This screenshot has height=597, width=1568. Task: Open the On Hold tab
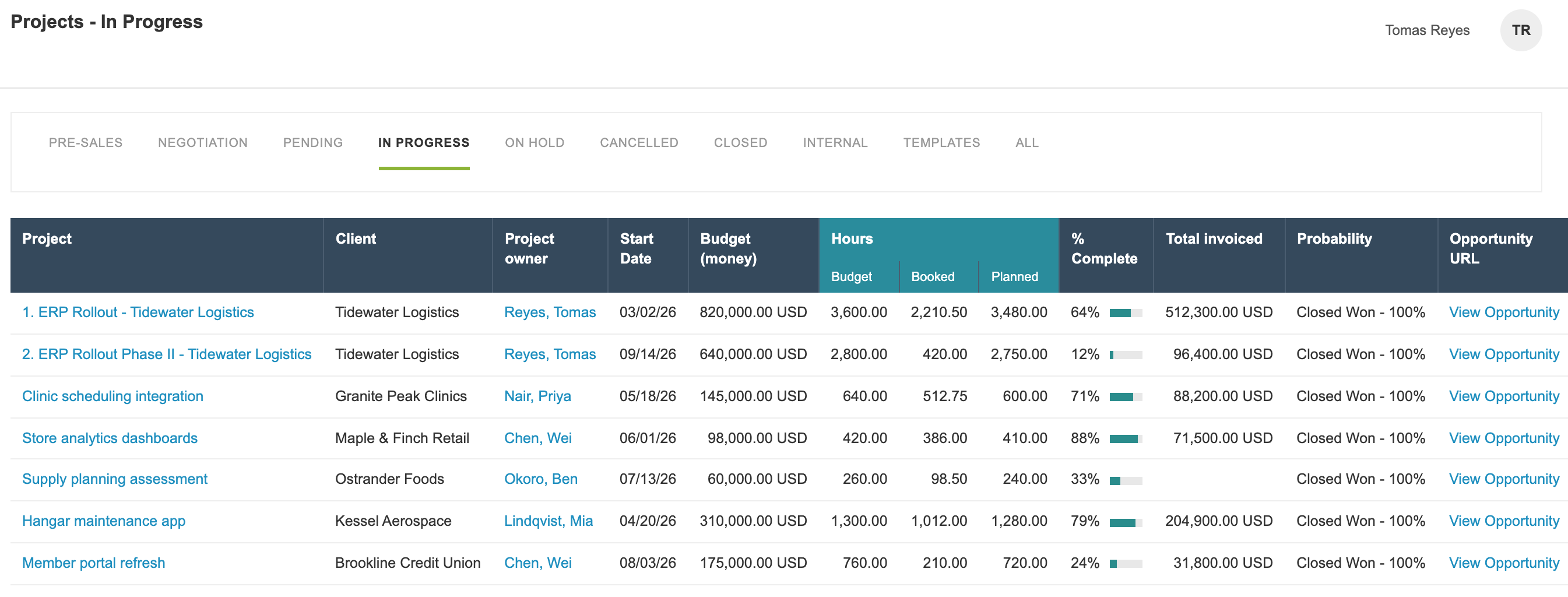pos(535,142)
